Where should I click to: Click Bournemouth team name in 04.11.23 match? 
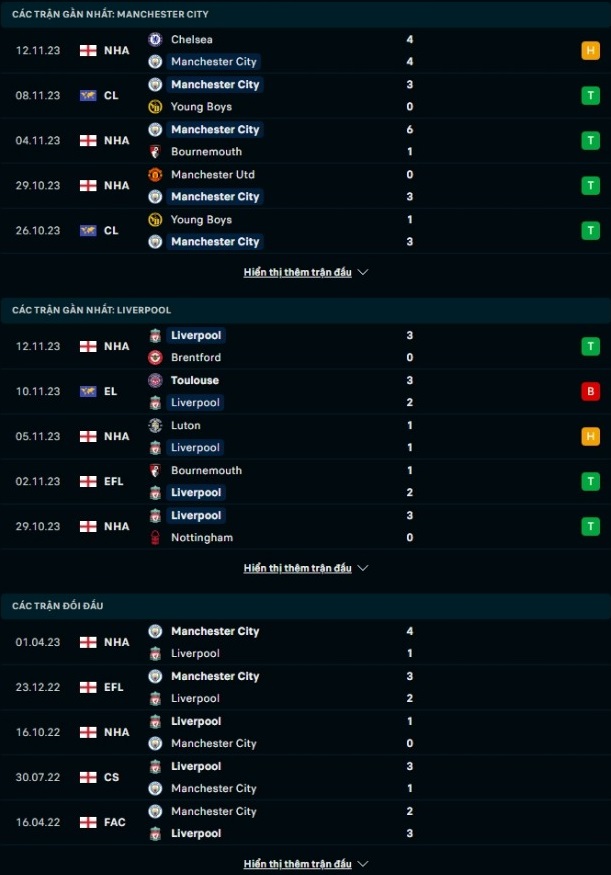(x=206, y=151)
